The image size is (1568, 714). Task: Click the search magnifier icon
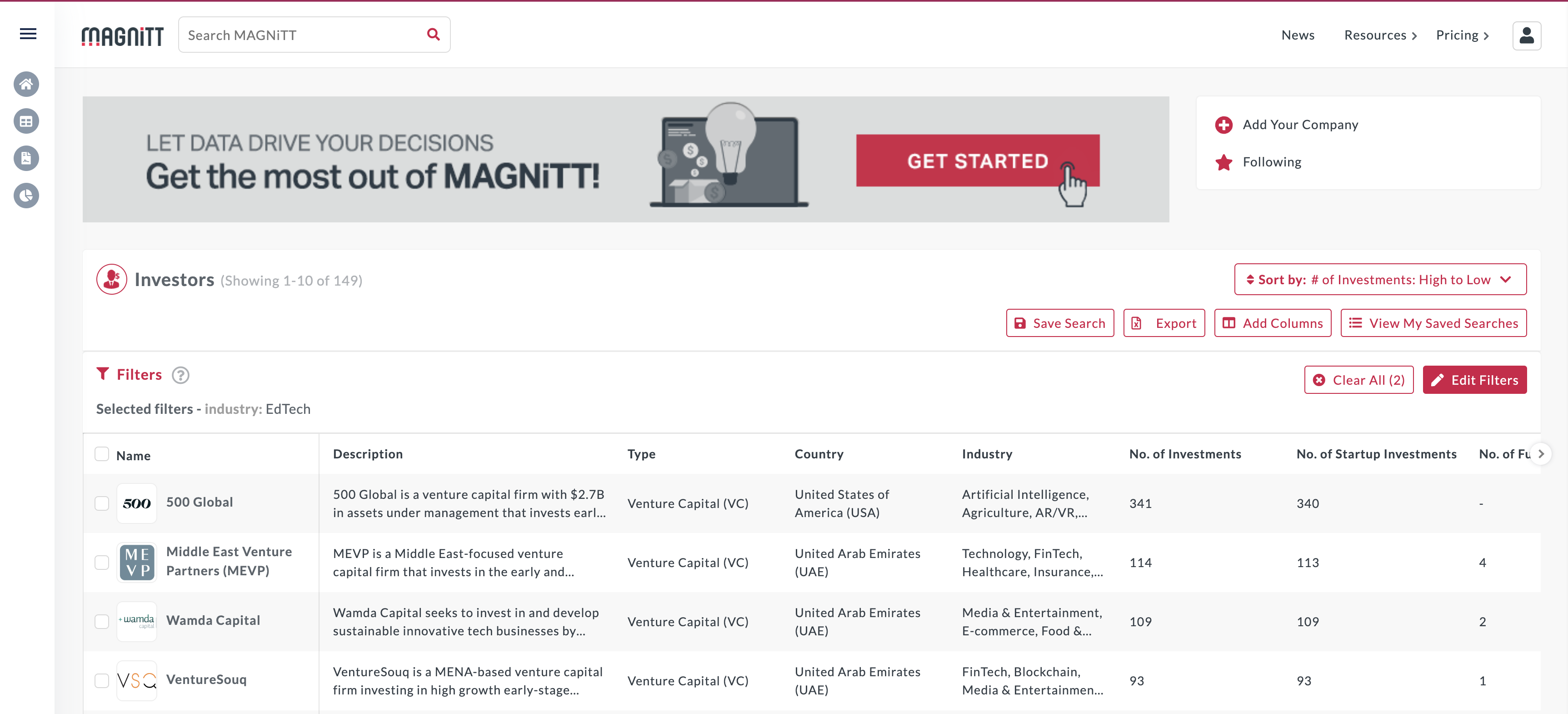point(434,35)
